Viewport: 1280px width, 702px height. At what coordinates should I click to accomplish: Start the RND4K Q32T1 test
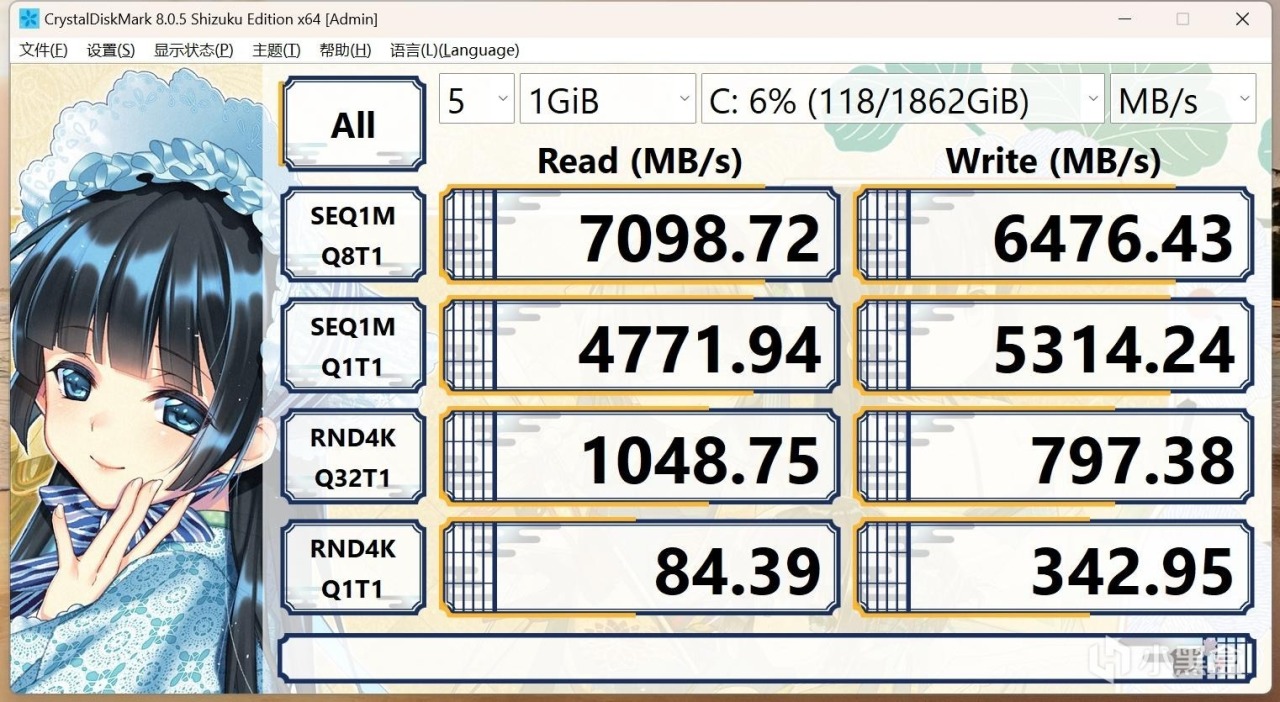pos(354,458)
